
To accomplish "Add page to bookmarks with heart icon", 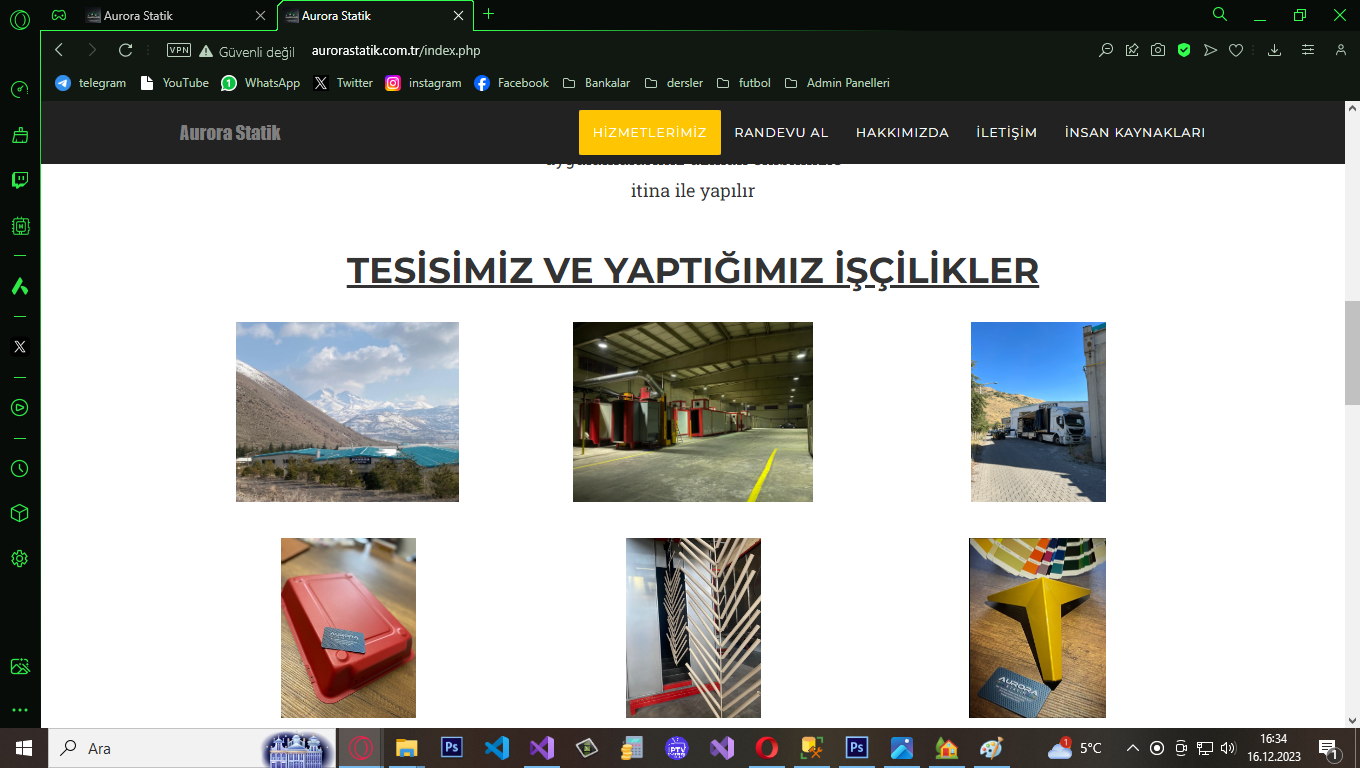I will pyautogui.click(x=1236, y=50).
